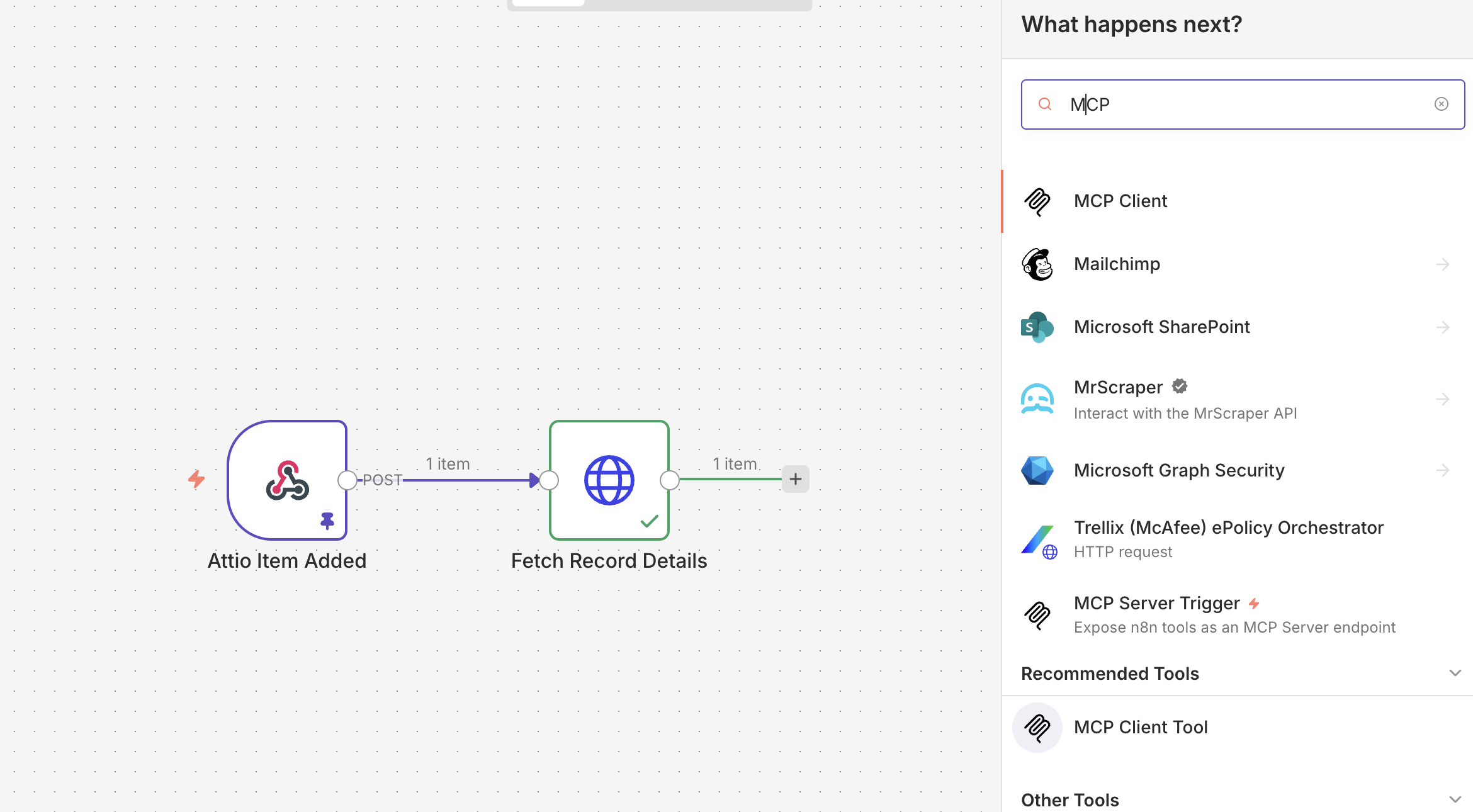Choose Mailchimp from the results list
The height and width of the screenshot is (812, 1473).
coord(1117,264)
